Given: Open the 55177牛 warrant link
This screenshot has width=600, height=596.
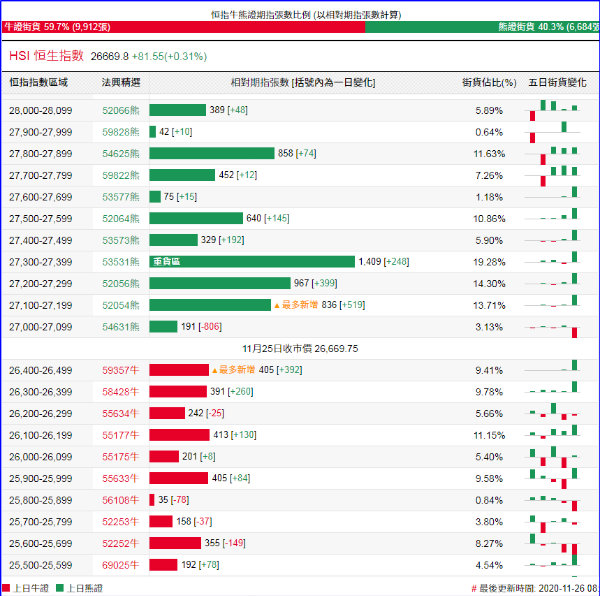Looking at the screenshot, I should pyautogui.click(x=121, y=435).
